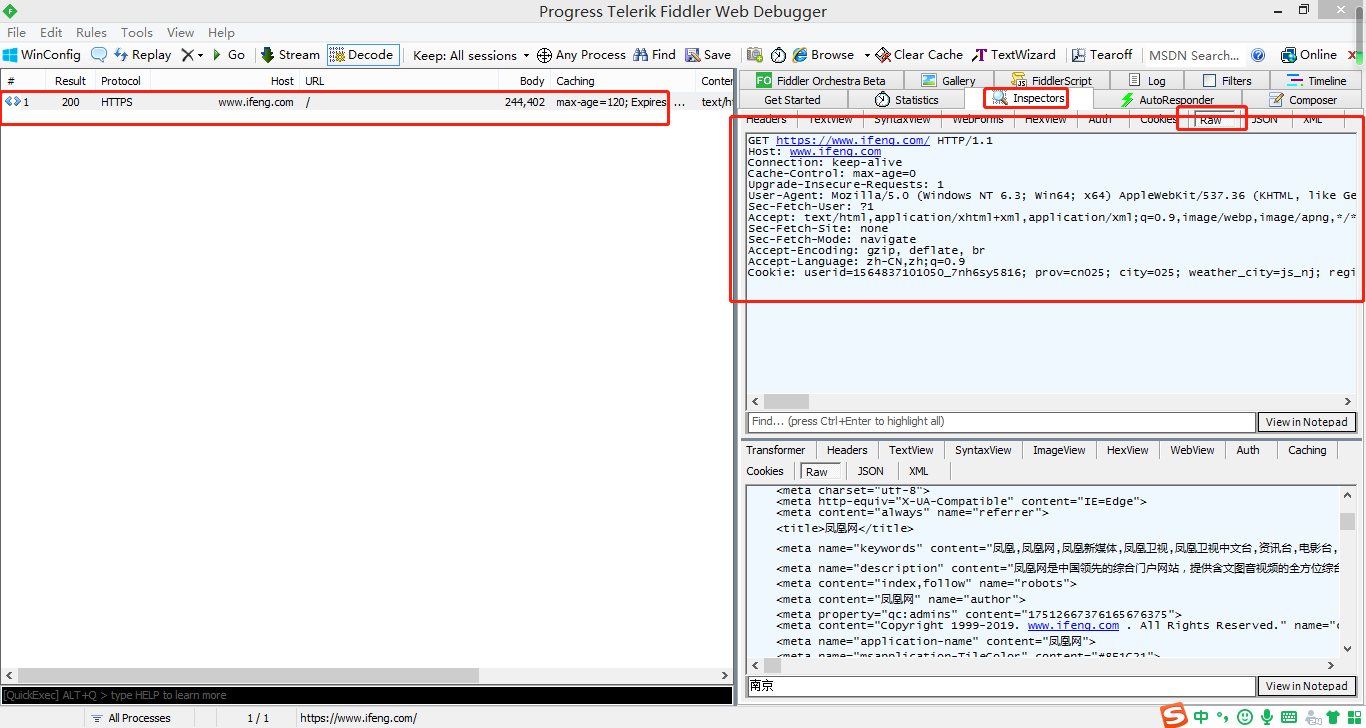Click the camera screenshot icon
Image resolution: width=1366 pixels, height=728 pixels.
pyautogui.click(x=755, y=55)
